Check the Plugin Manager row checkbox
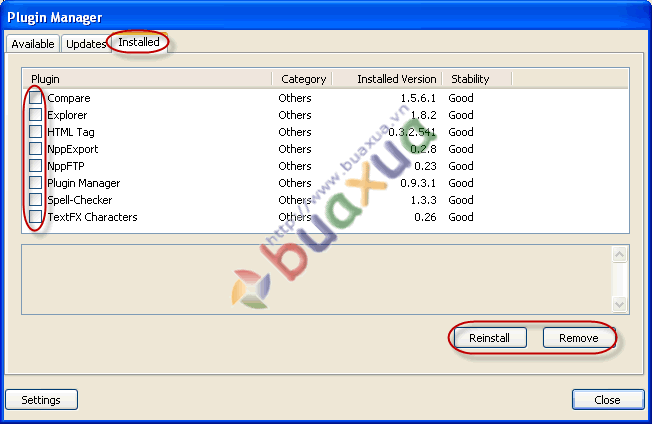 tap(35, 183)
